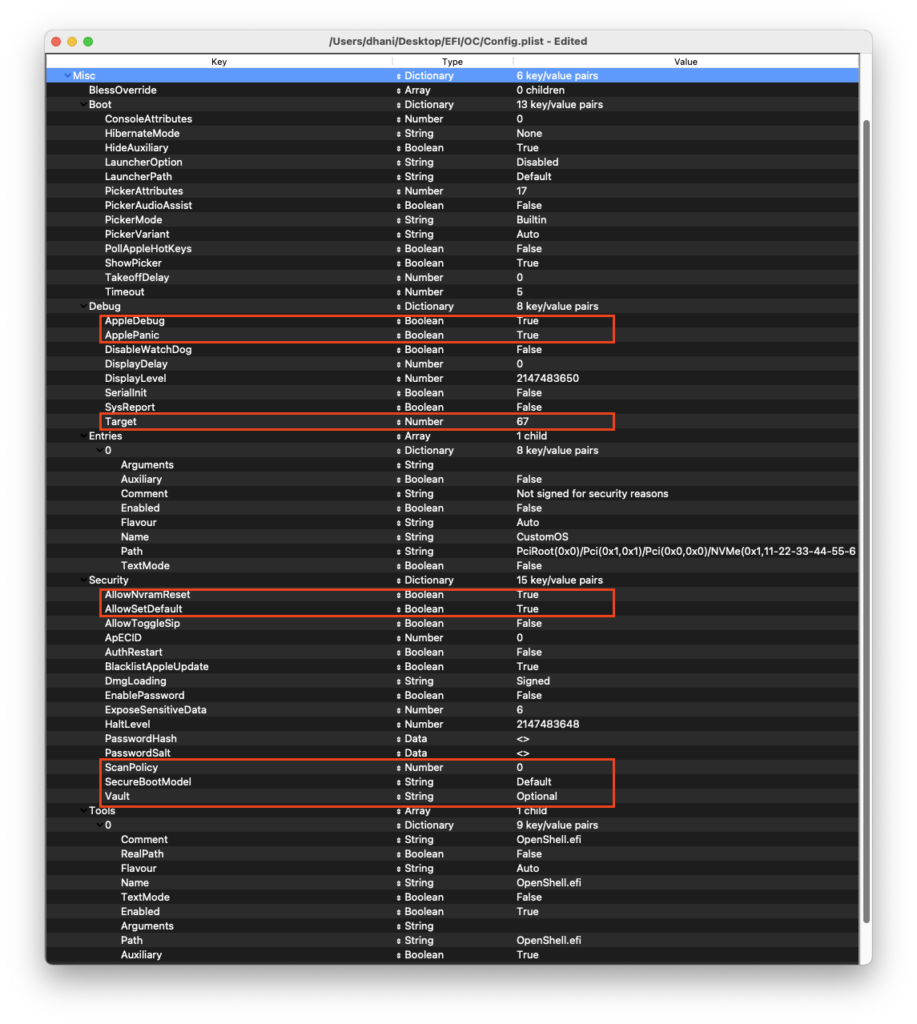Edit the Vault value Optional

537,796
